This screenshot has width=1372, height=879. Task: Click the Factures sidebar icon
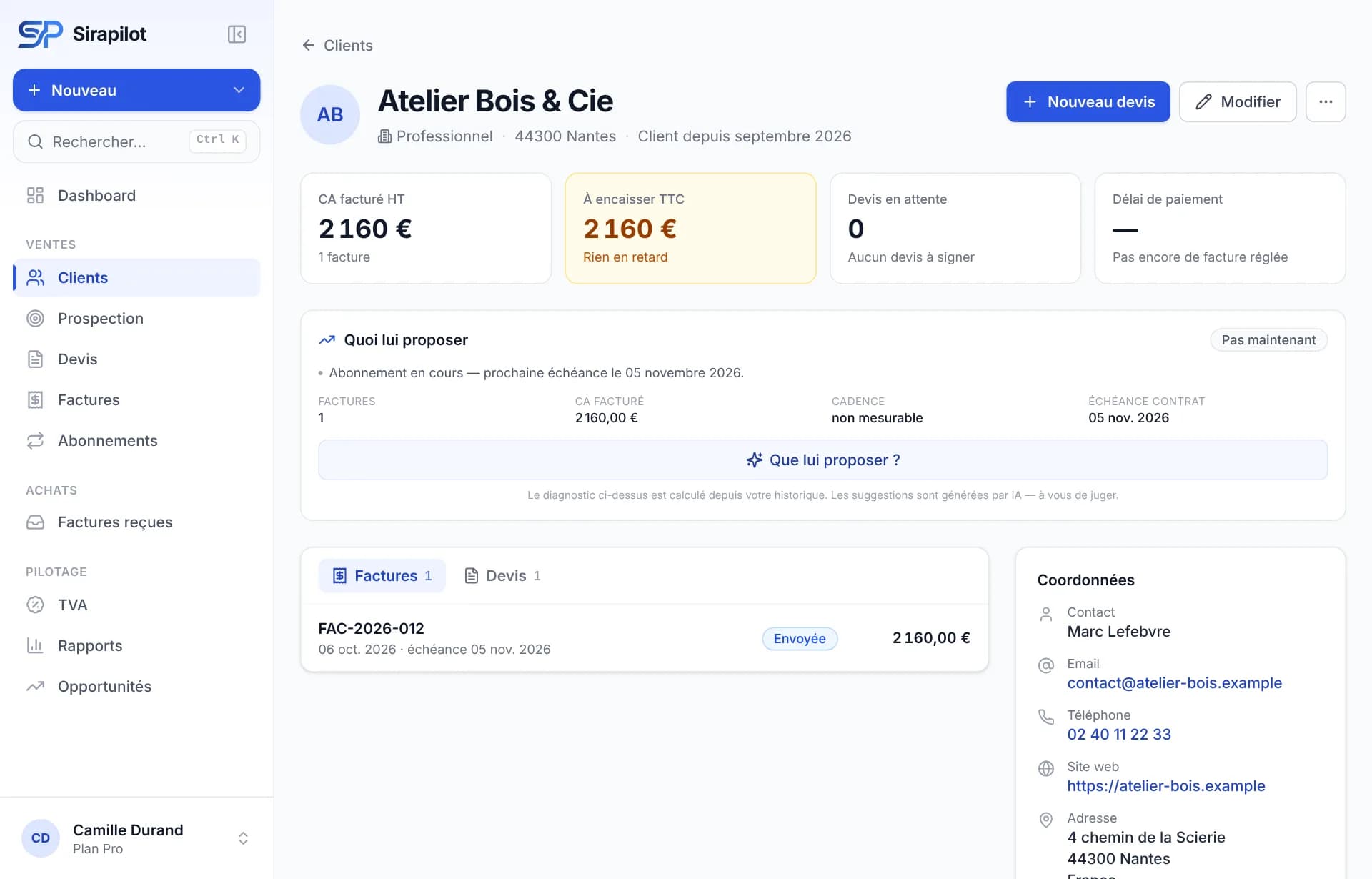pyautogui.click(x=35, y=399)
